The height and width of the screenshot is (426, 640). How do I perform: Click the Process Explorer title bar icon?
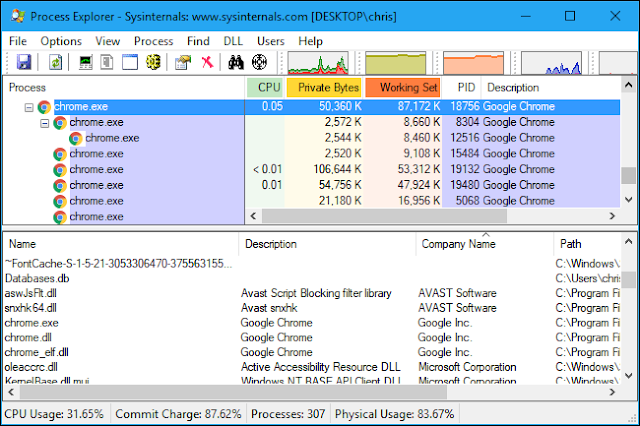click(18, 16)
